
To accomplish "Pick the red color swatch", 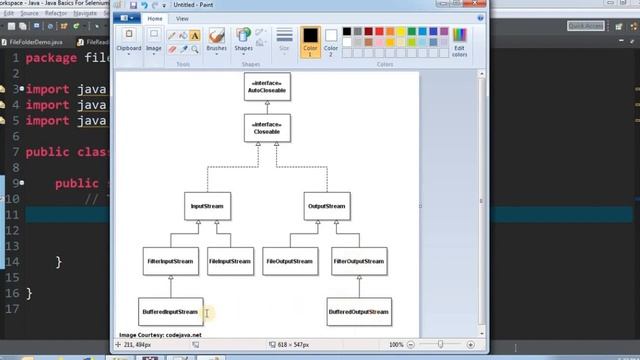I will (x=379, y=31).
